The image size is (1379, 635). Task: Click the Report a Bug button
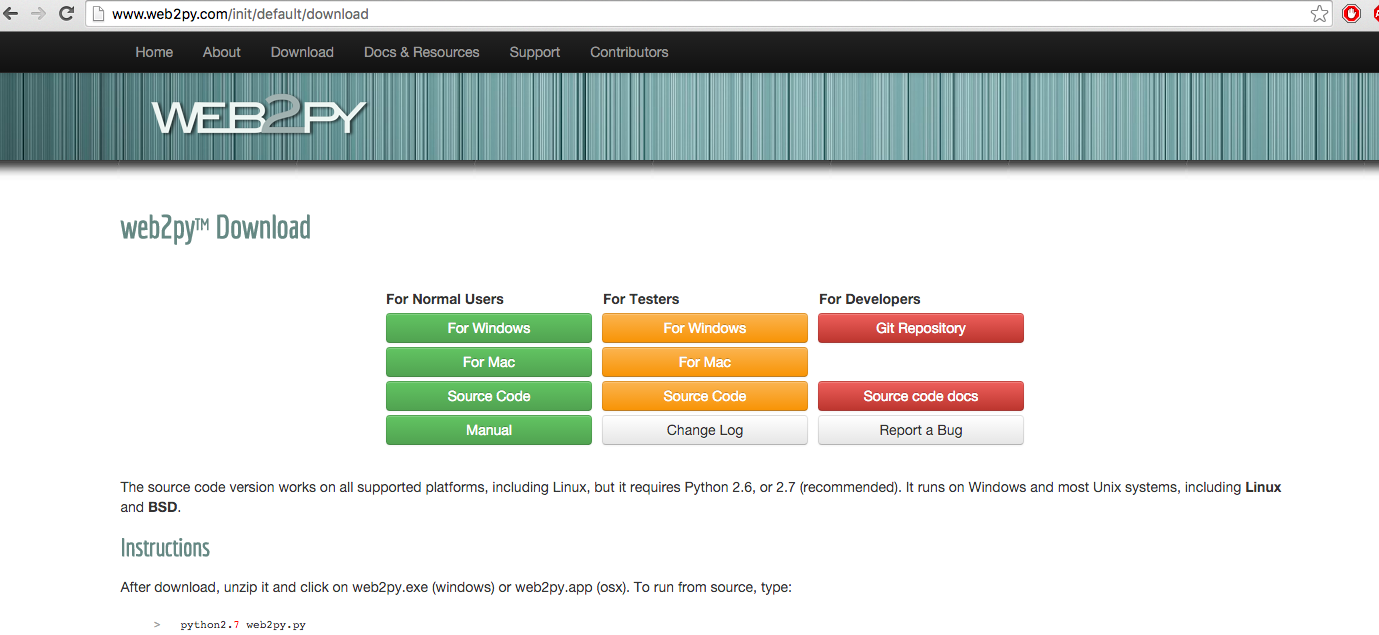click(x=920, y=430)
